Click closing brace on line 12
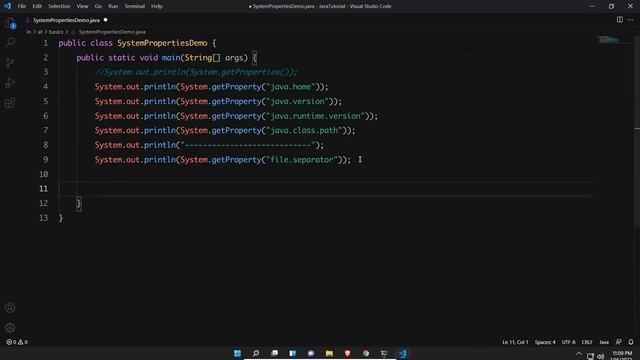Viewport: 640px width, 360px height. [x=79, y=203]
